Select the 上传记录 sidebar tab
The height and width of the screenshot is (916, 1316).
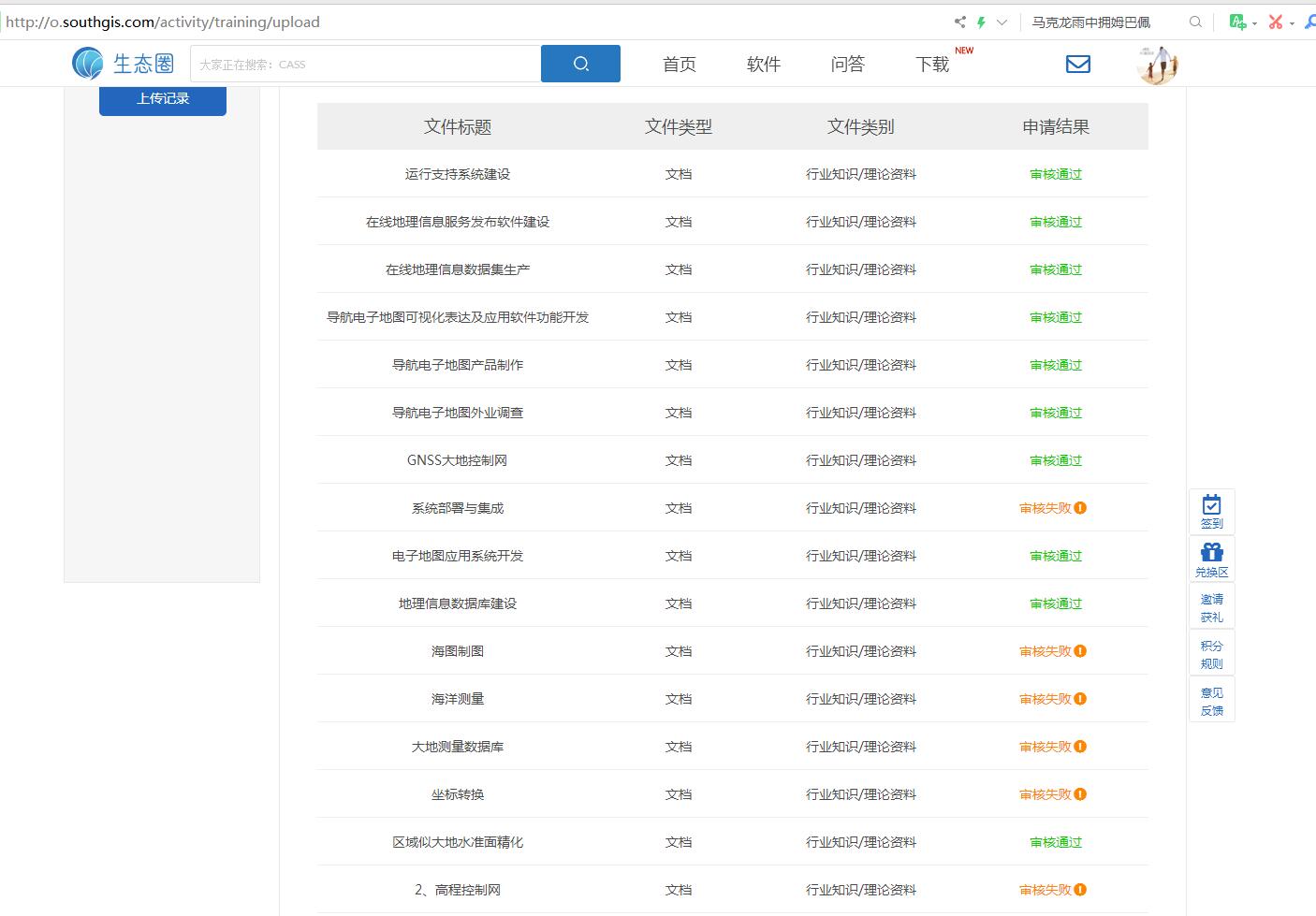pyautogui.click(x=163, y=98)
